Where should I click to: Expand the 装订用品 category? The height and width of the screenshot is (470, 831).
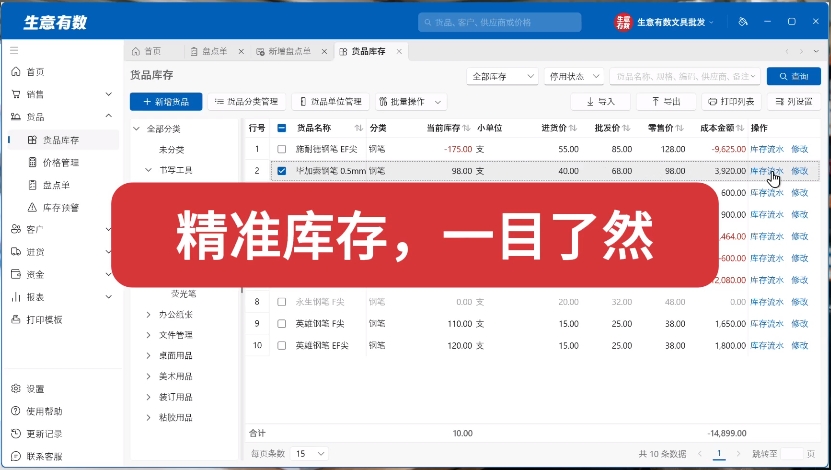(x=148, y=397)
